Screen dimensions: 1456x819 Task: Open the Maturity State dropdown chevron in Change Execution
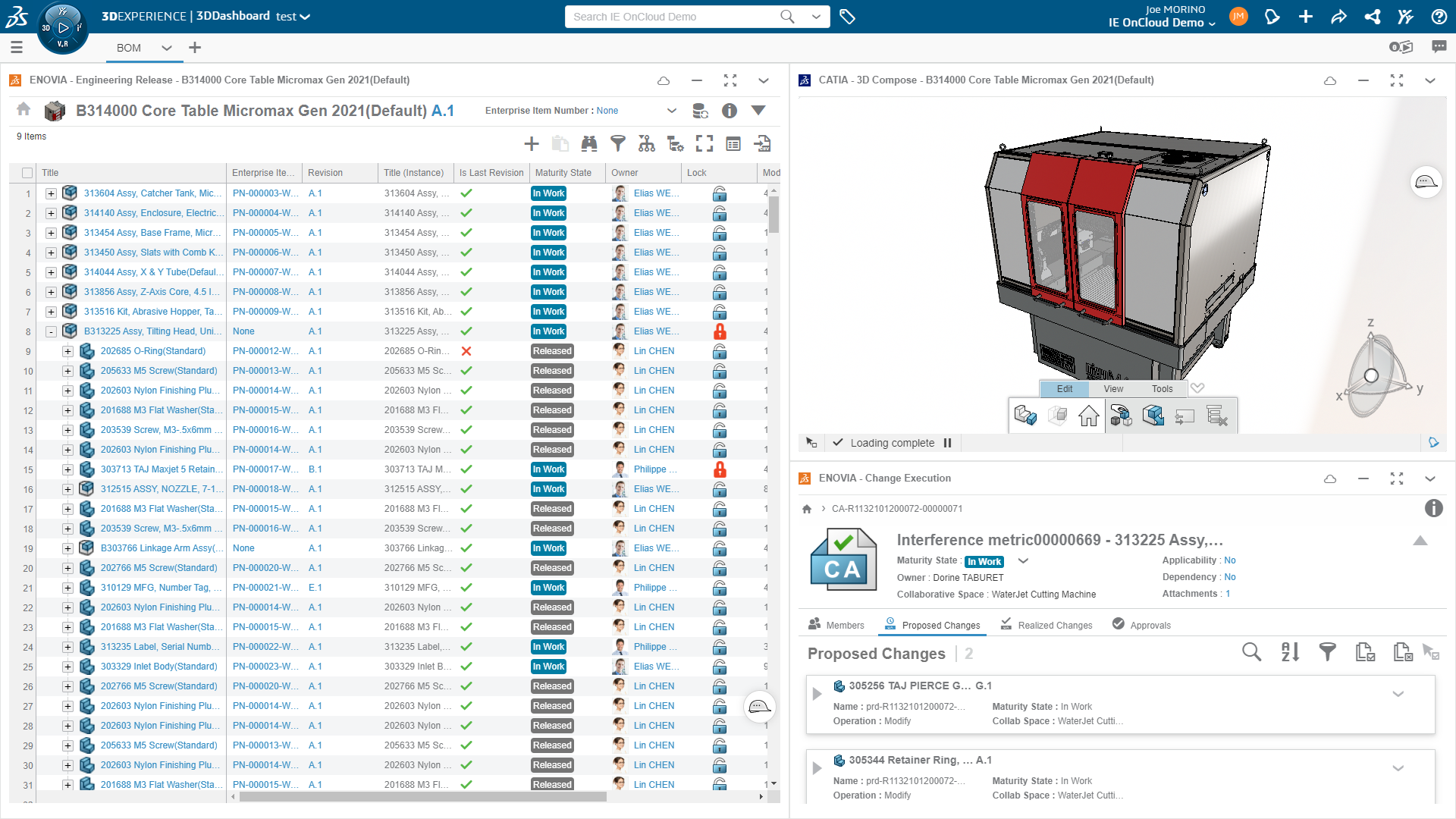[1023, 561]
